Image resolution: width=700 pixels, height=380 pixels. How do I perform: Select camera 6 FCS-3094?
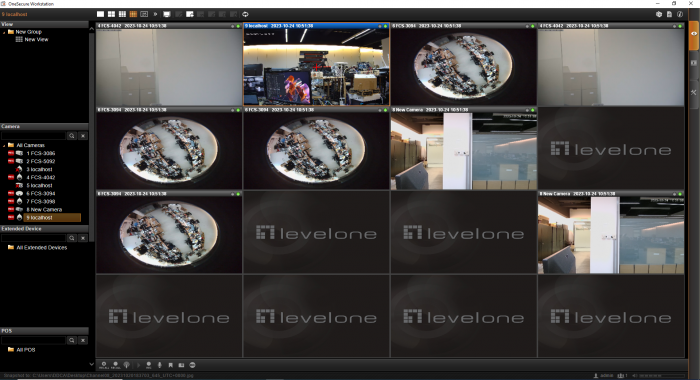point(41,193)
